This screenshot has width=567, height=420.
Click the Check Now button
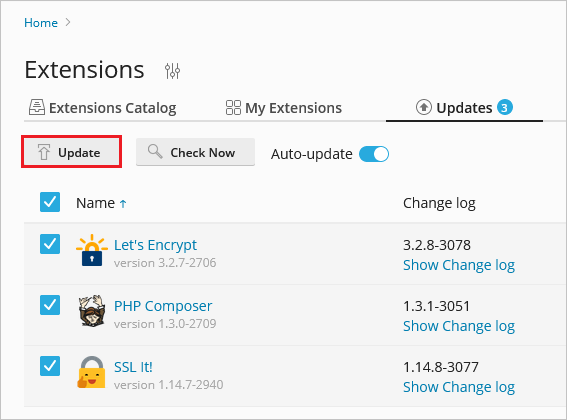pos(195,152)
